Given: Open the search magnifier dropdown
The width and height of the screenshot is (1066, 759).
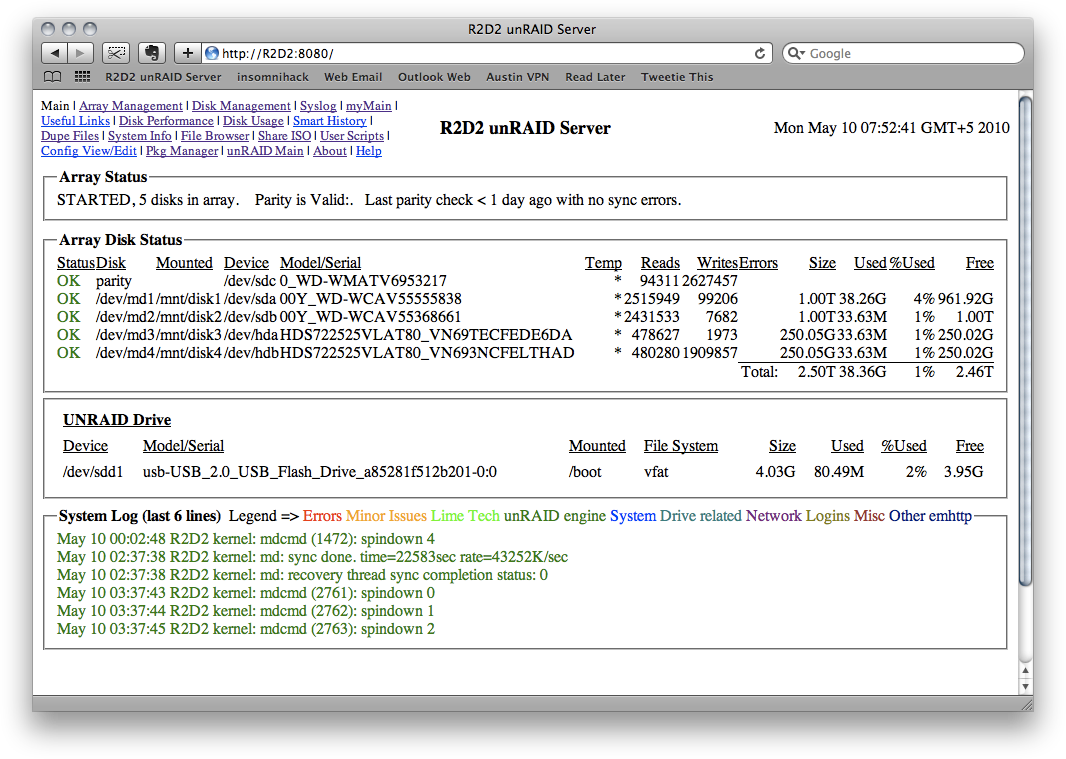Looking at the screenshot, I should [x=796, y=53].
